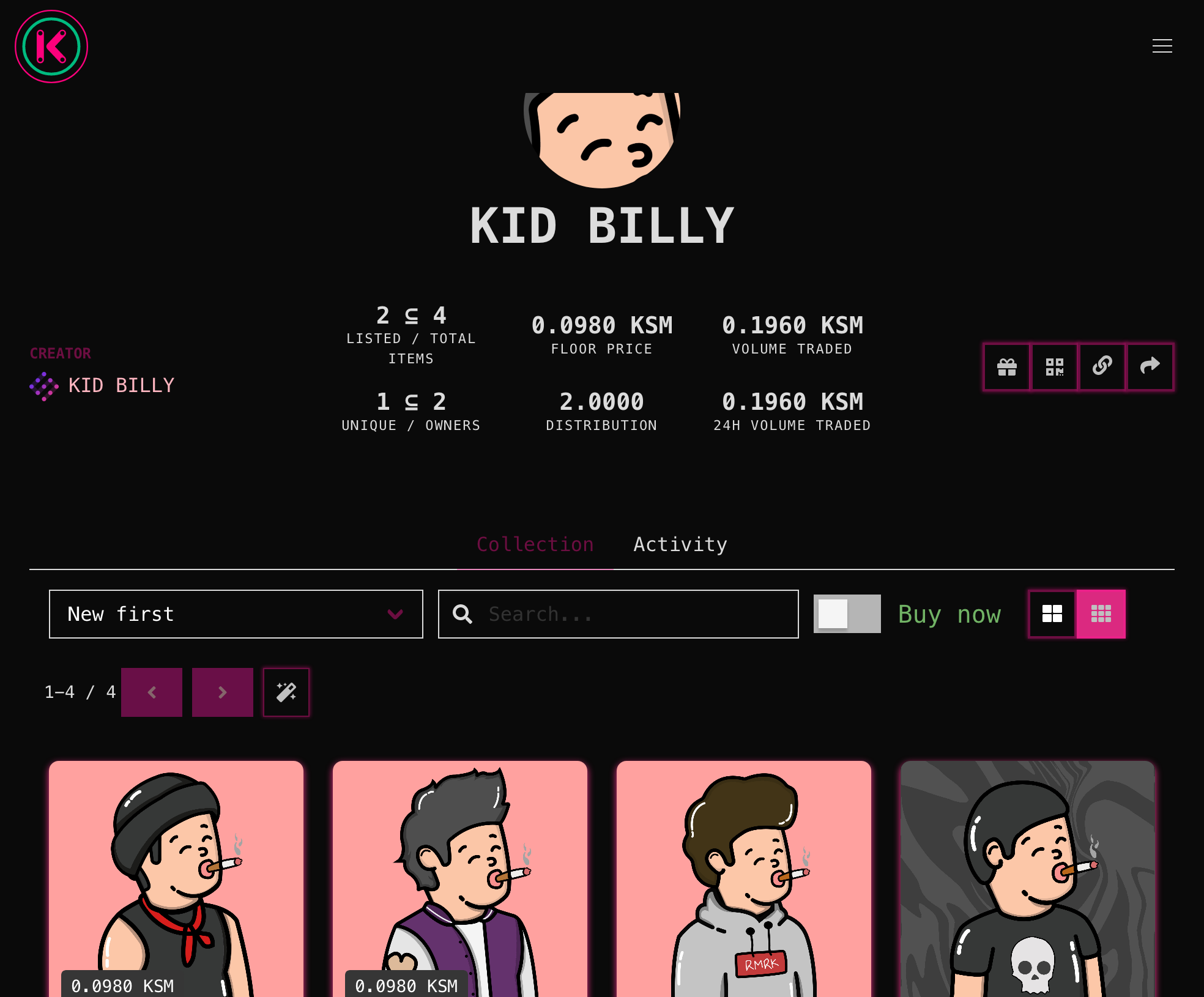Share collection with the arrow icon

[1150, 366]
